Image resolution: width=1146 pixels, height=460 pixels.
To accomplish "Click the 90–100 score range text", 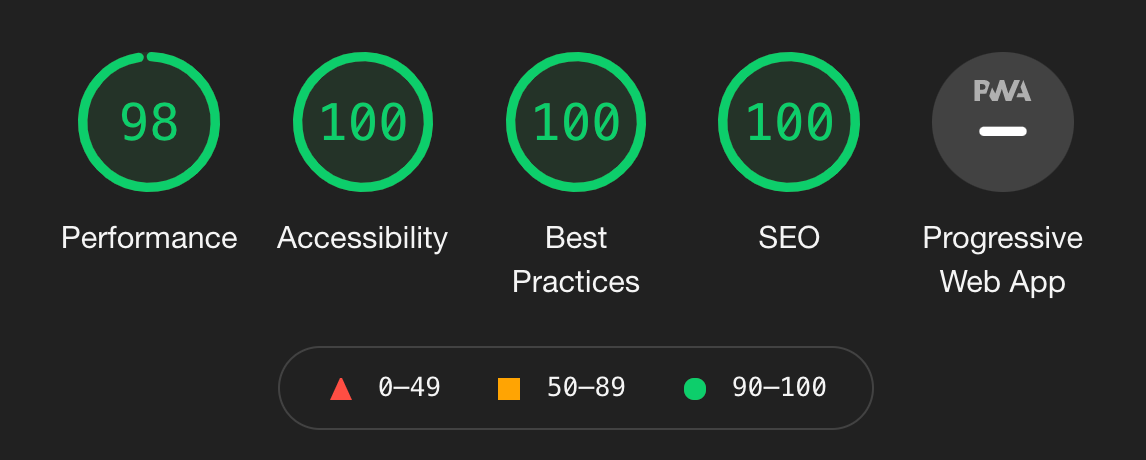I will 779,388.
